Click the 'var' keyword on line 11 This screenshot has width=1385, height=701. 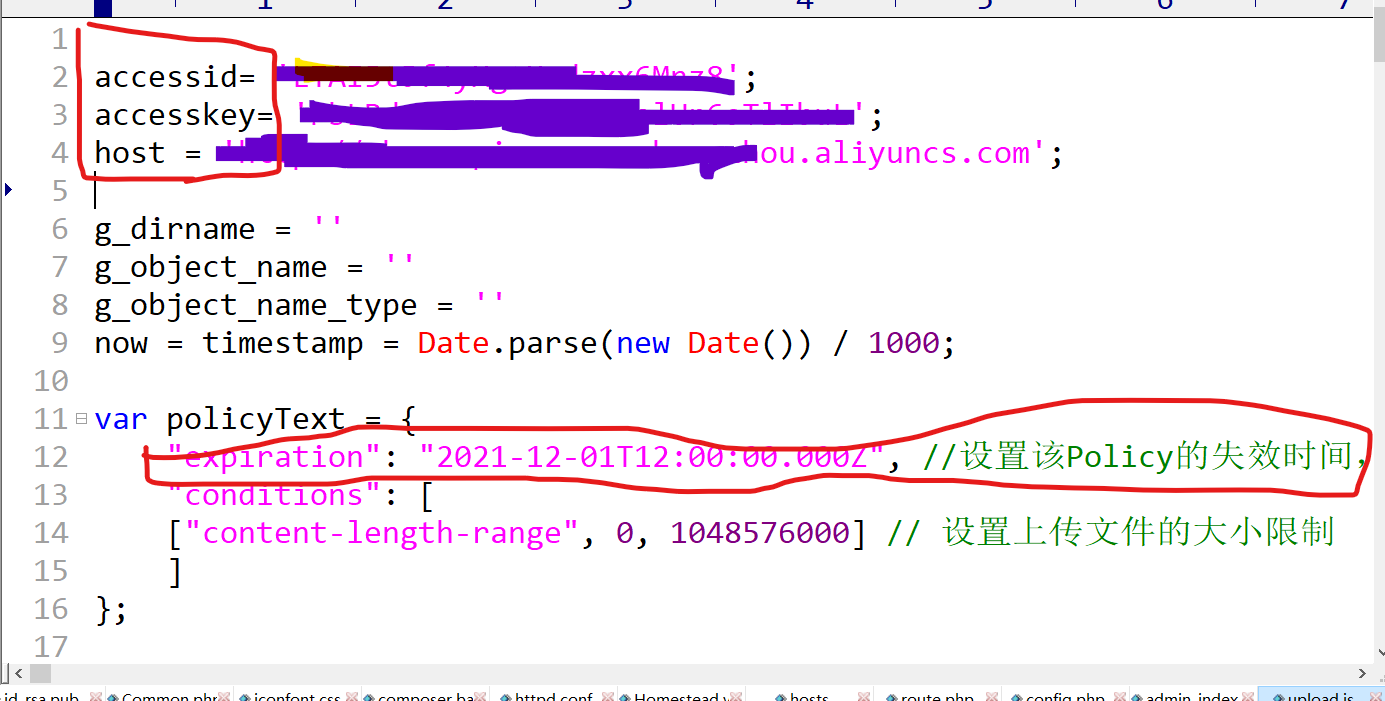[121, 419]
